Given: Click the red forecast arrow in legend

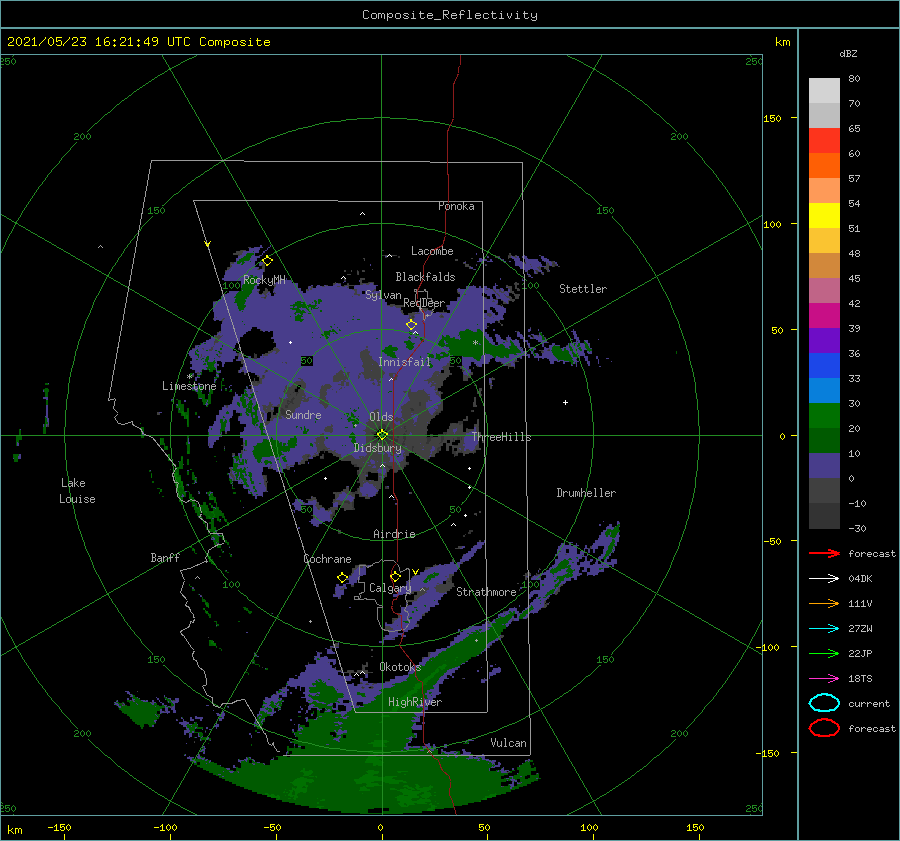Looking at the screenshot, I should [x=824, y=553].
